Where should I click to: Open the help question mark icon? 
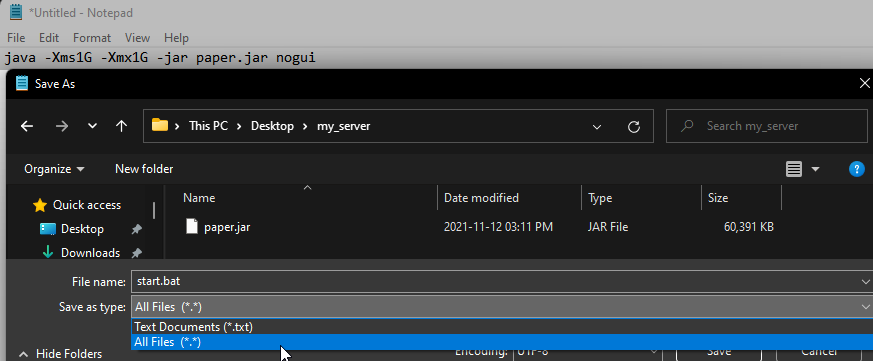(856, 169)
